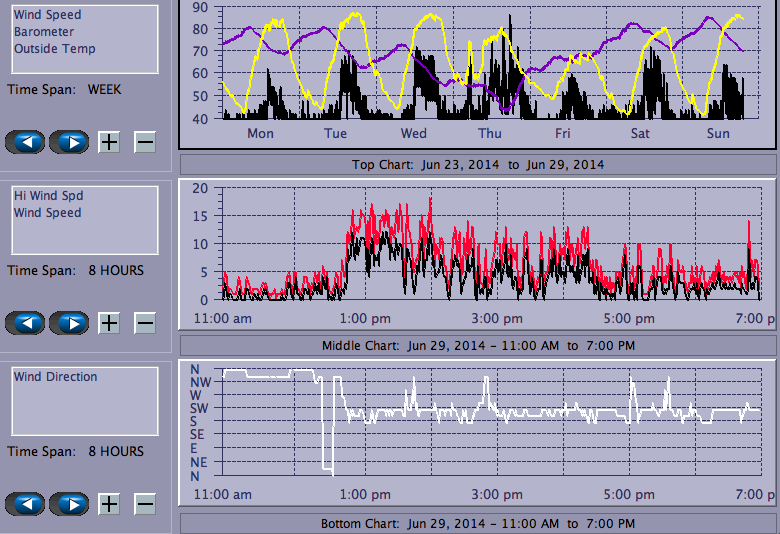Click the top chart's back arrow button
The height and width of the screenshot is (534, 780).
pos(26,142)
